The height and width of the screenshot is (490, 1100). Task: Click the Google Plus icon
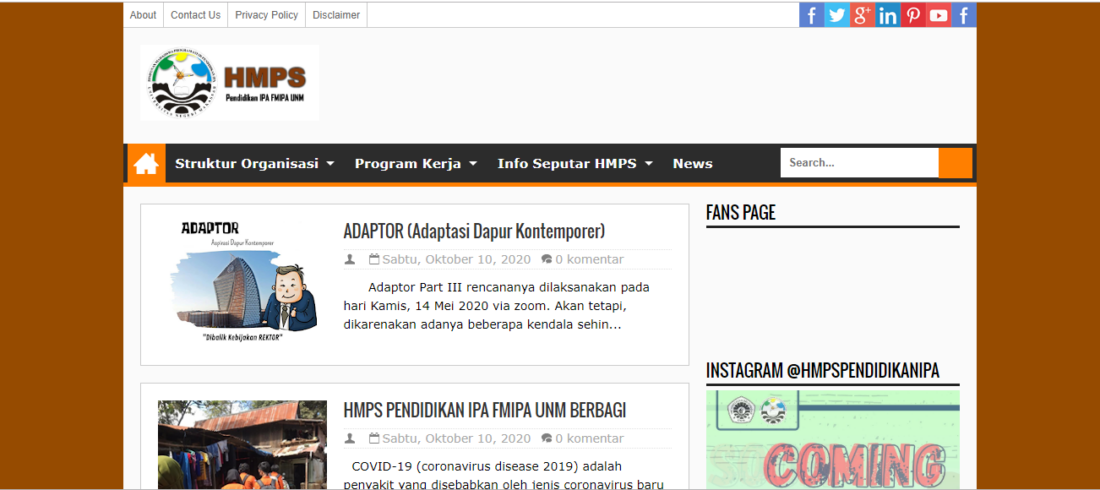pos(862,15)
